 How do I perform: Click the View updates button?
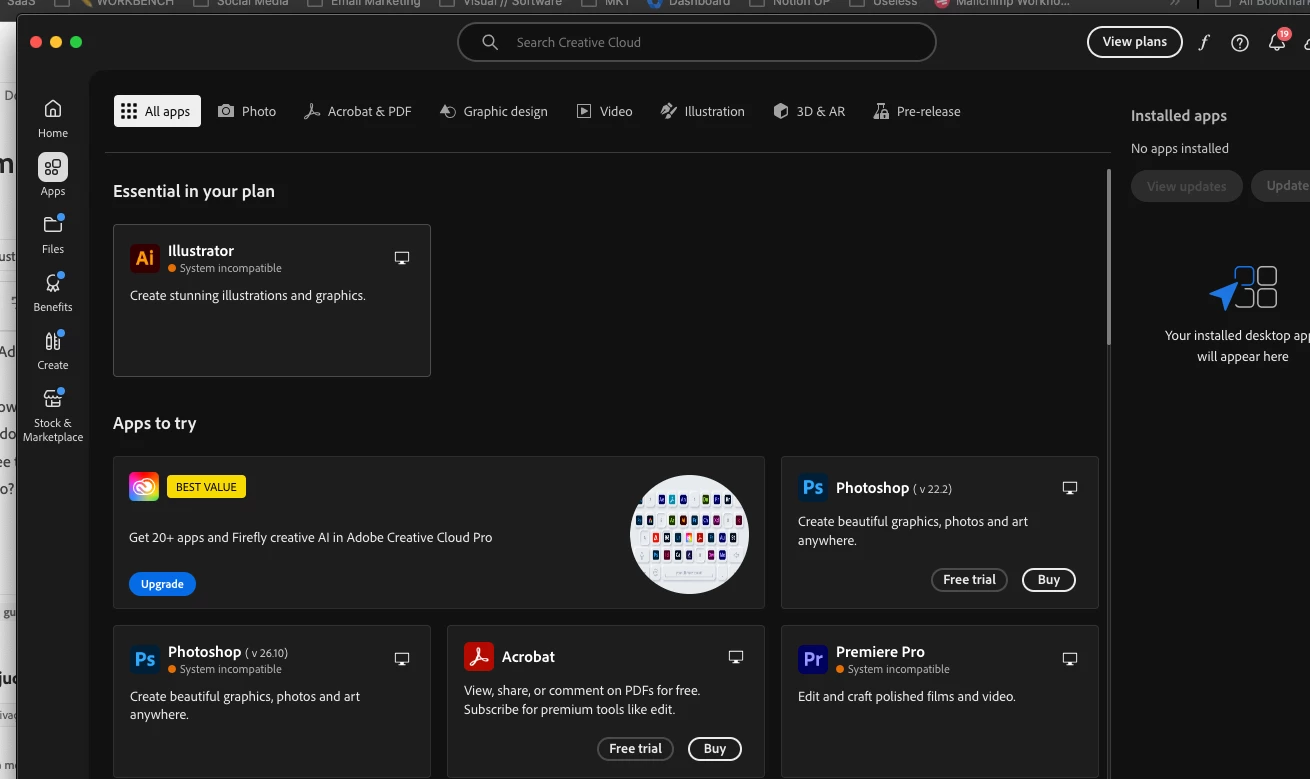[x=1187, y=186]
